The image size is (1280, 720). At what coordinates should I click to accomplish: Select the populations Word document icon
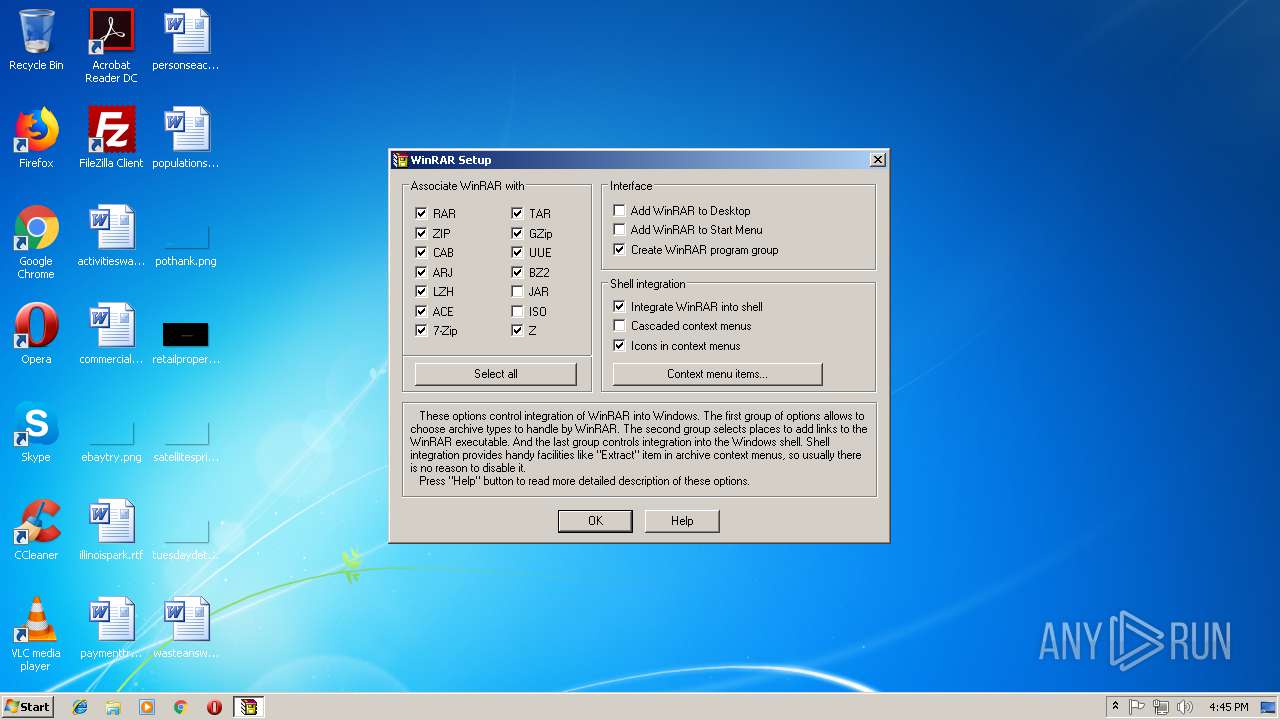coord(186,138)
